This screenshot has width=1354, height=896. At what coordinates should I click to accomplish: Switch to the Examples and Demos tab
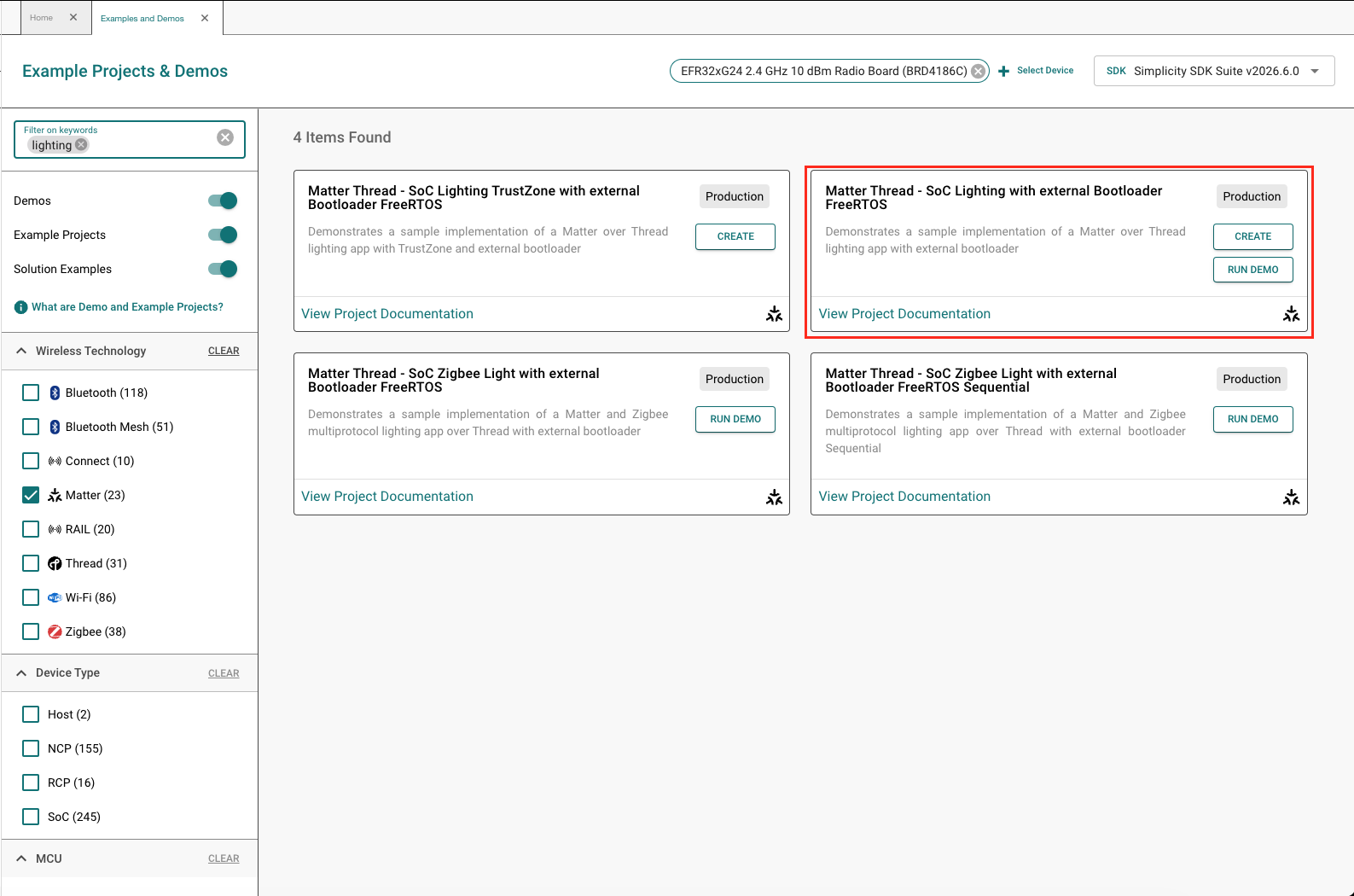[142, 18]
